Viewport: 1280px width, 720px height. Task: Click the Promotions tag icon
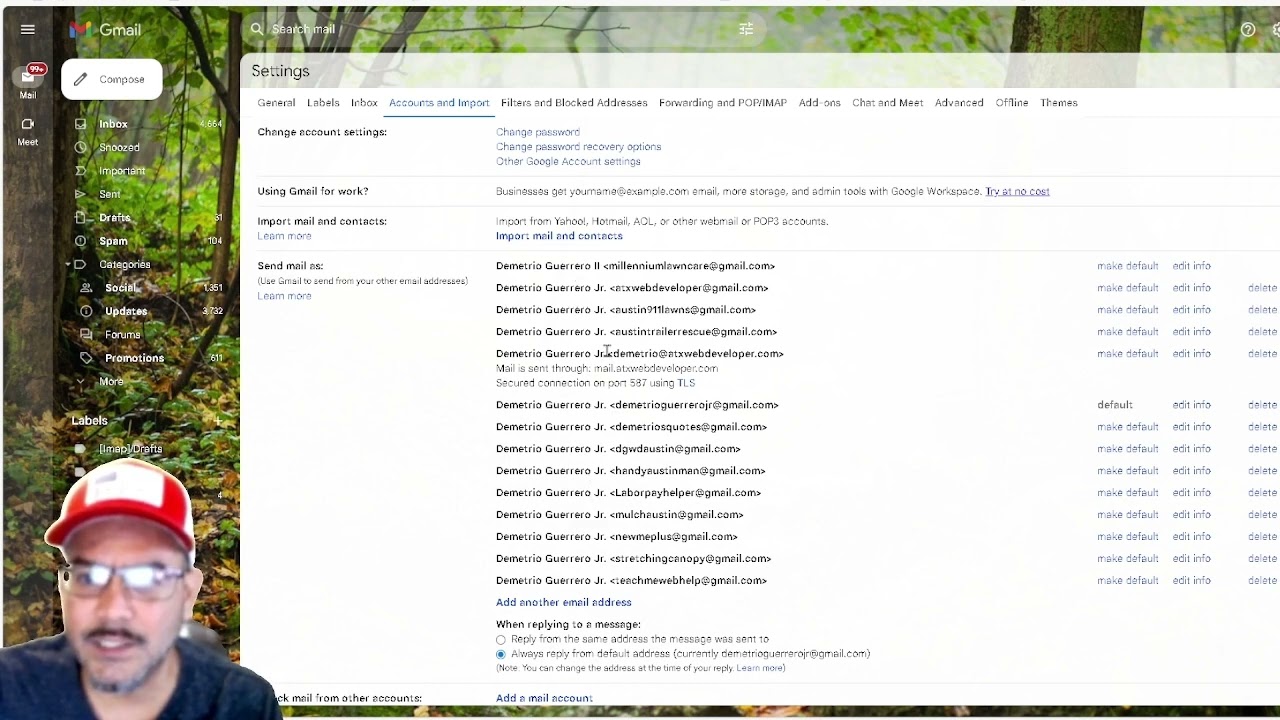pyautogui.click(x=86, y=358)
